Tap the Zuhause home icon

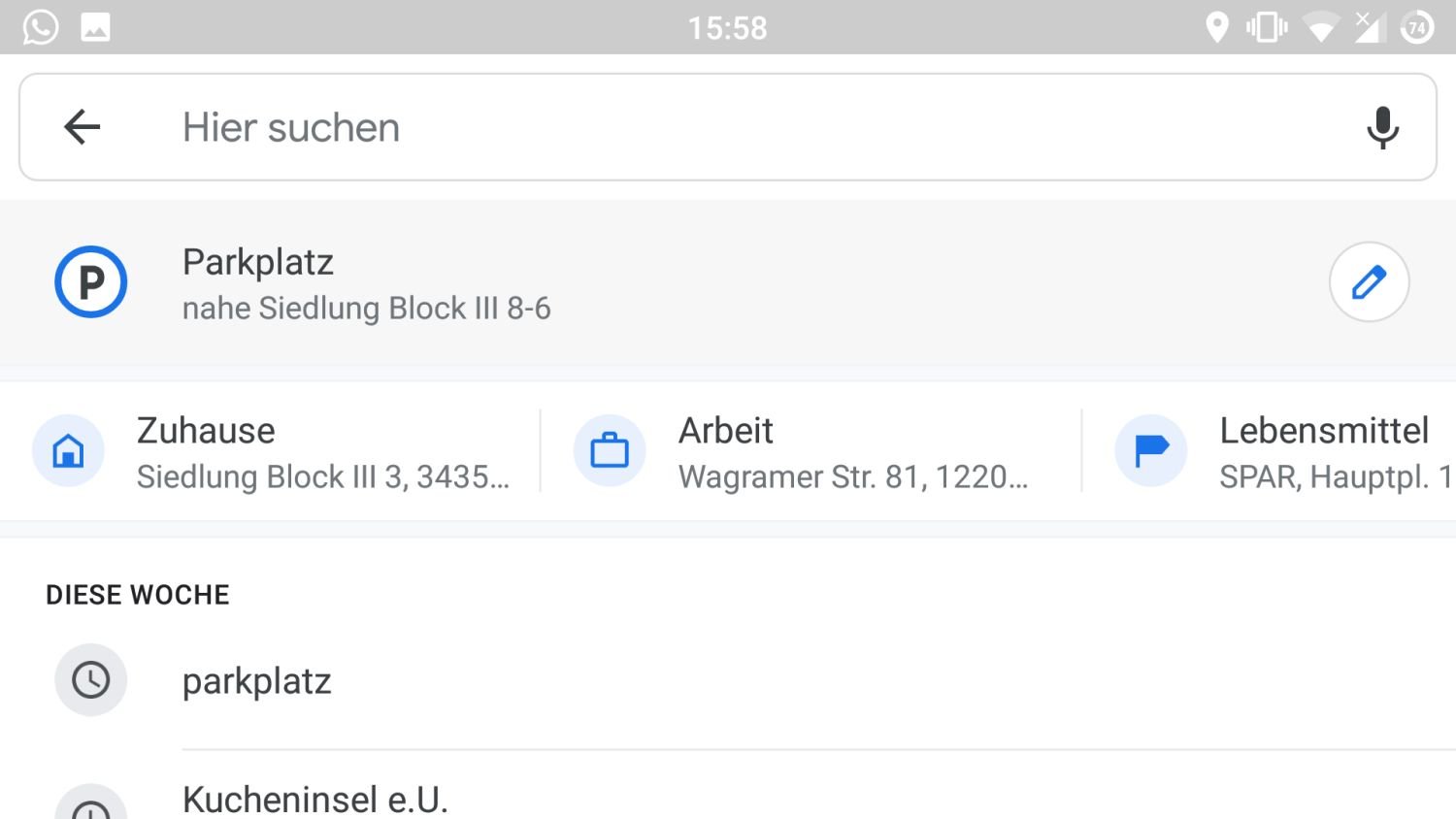point(68,451)
